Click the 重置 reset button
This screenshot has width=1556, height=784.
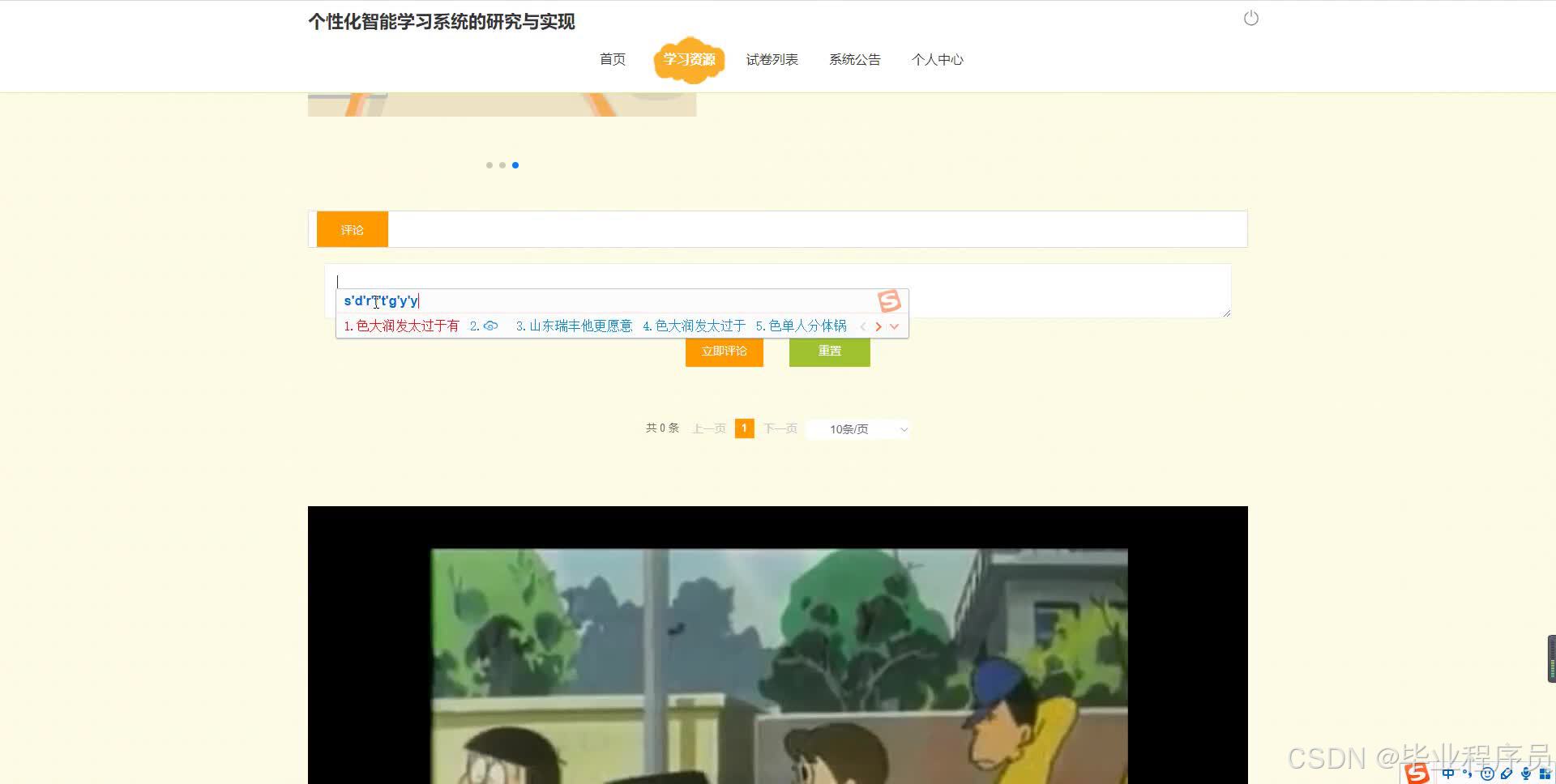pyautogui.click(x=830, y=352)
